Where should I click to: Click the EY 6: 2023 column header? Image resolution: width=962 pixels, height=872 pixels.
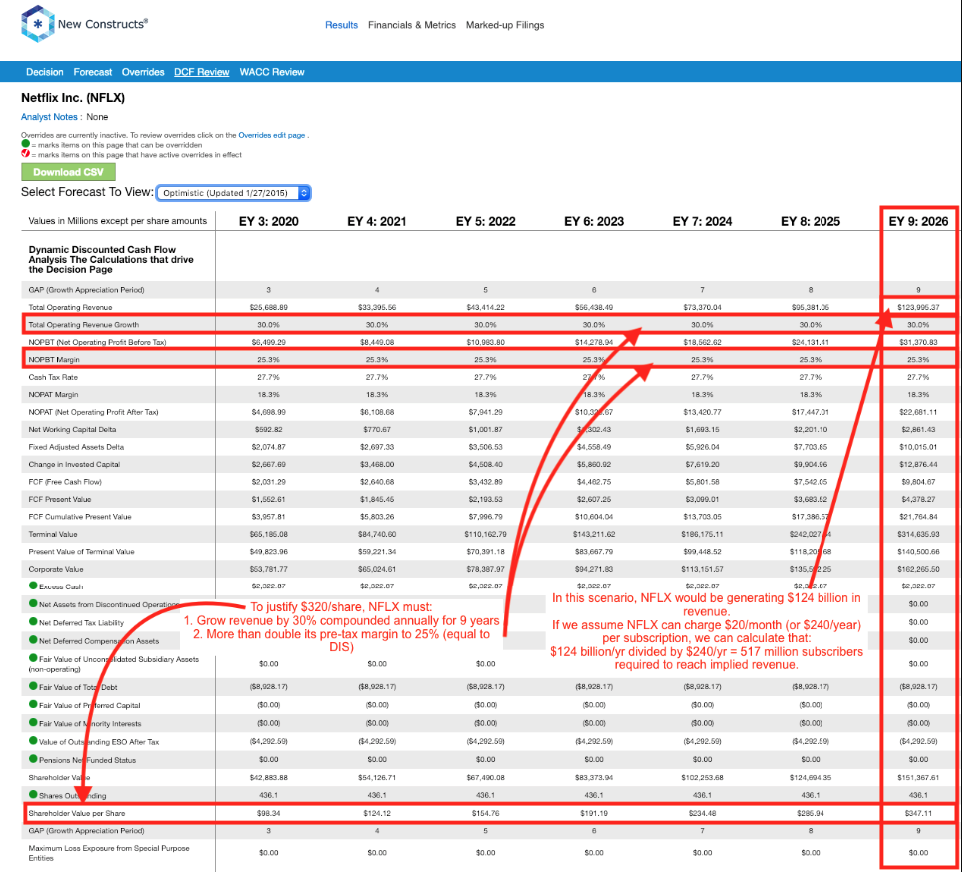click(x=594, y=221)
